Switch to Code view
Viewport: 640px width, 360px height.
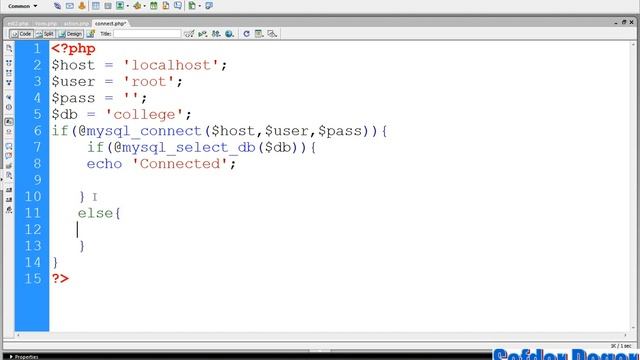coord(21,34)
